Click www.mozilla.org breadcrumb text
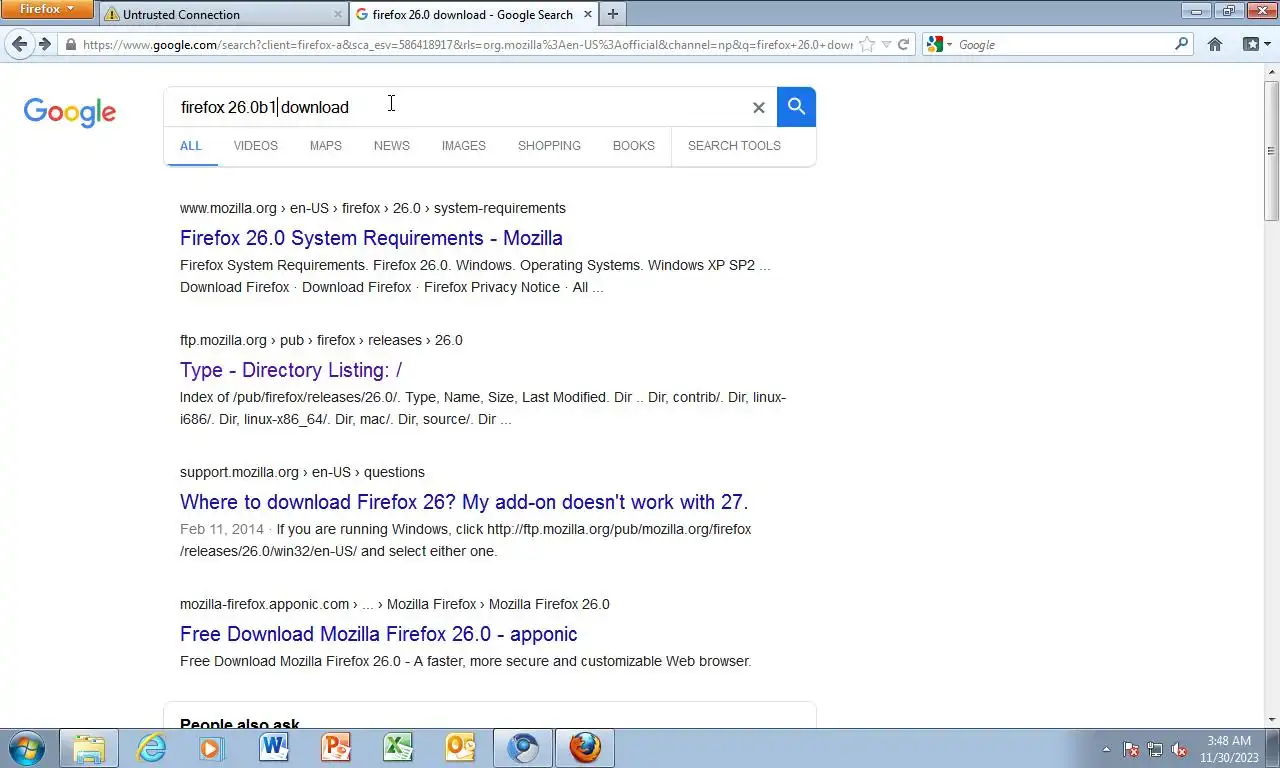Image resolution: width=1280 pixels, height=768 pixels. (x=228, y=208)
